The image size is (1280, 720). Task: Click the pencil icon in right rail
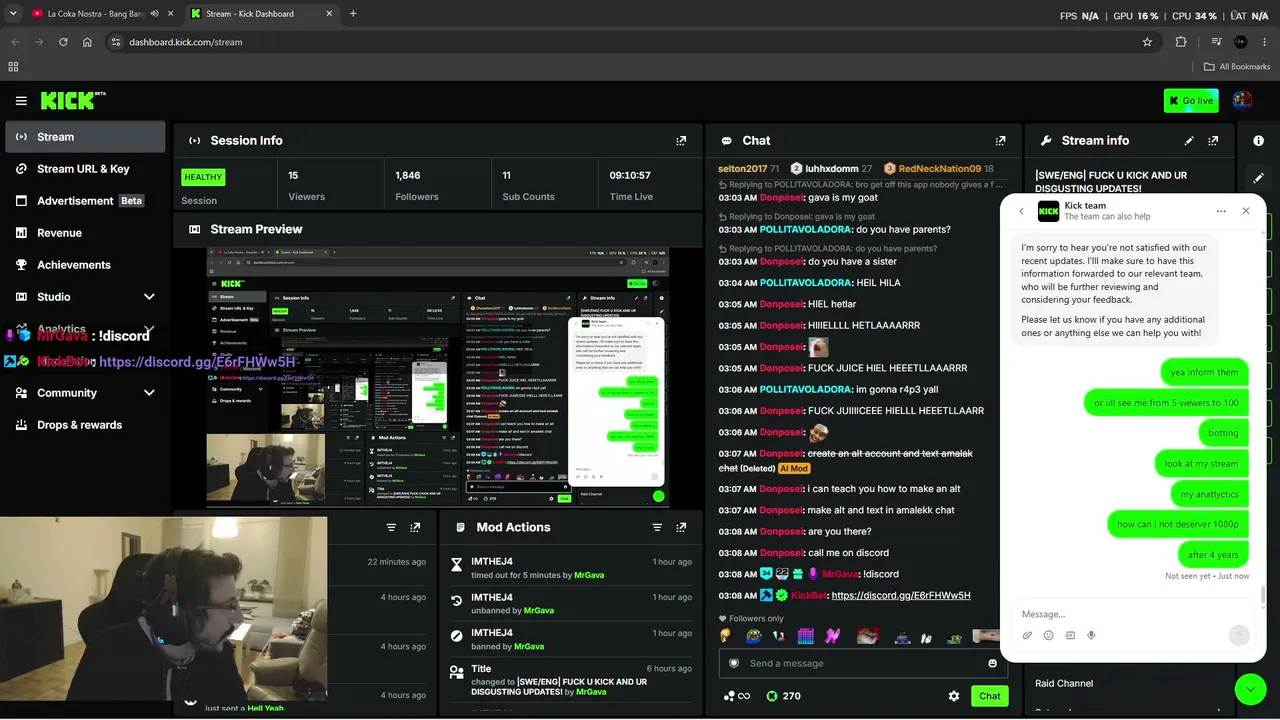click(x=1258, y=177)
